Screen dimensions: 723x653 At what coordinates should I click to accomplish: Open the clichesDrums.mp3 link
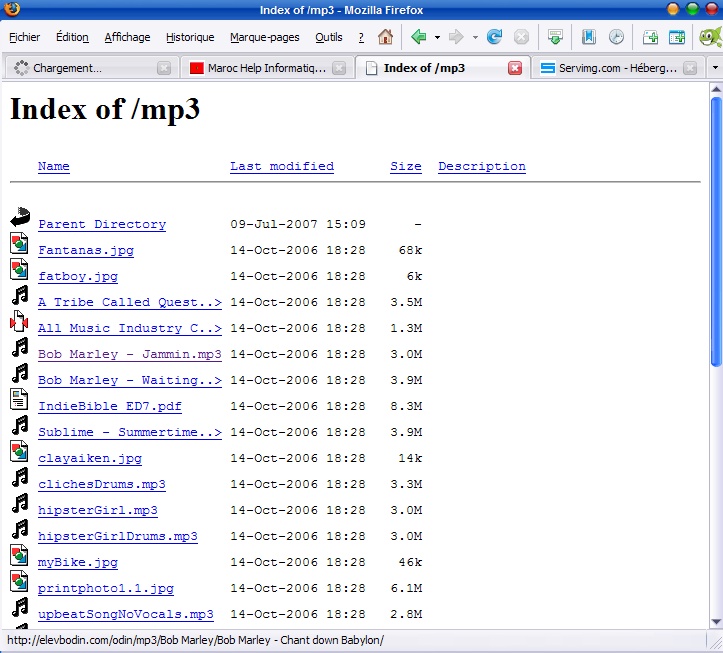point(101,484)
